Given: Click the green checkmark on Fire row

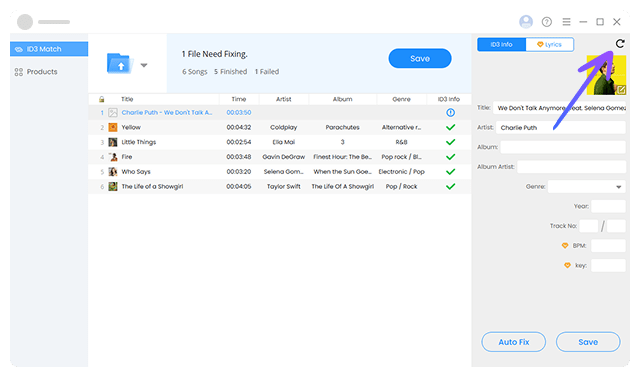Looking at the screenshot, I should click(450, 157).
